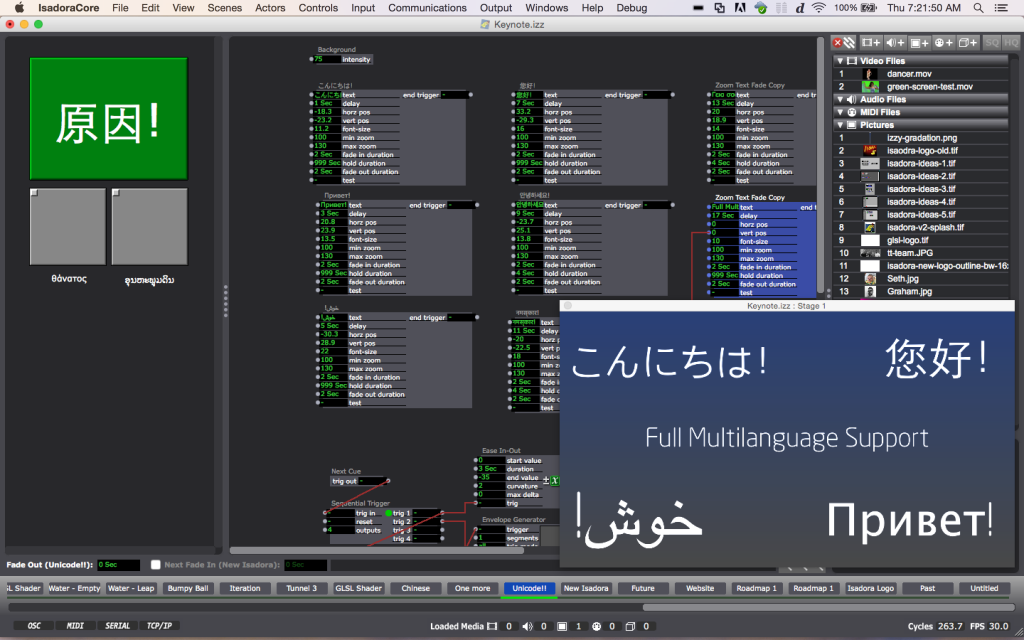
Task: Open the Scenes menu
Action: coord(224,8)
